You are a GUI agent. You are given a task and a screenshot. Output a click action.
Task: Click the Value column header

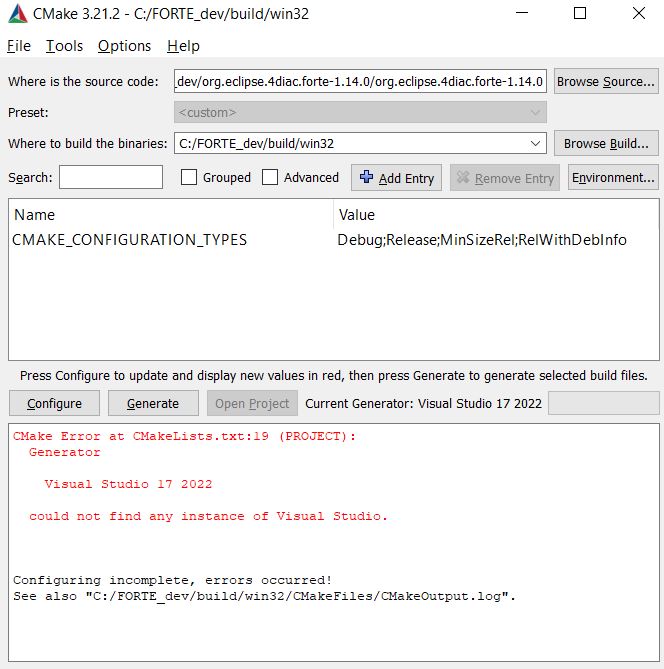click(357, 215)
